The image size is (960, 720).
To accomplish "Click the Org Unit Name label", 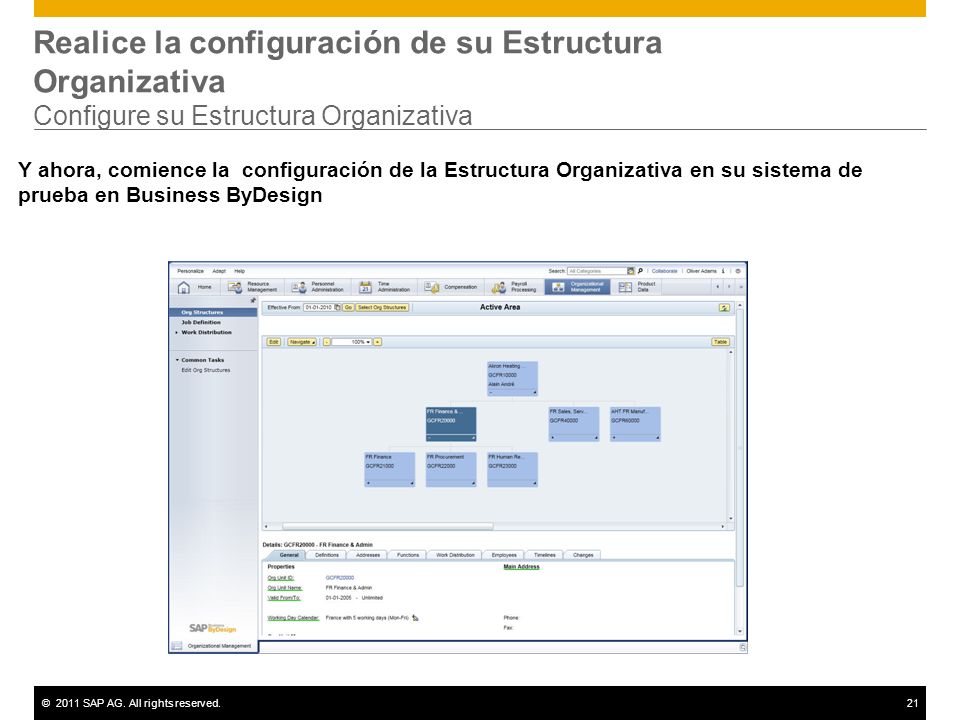I will 285,588.
